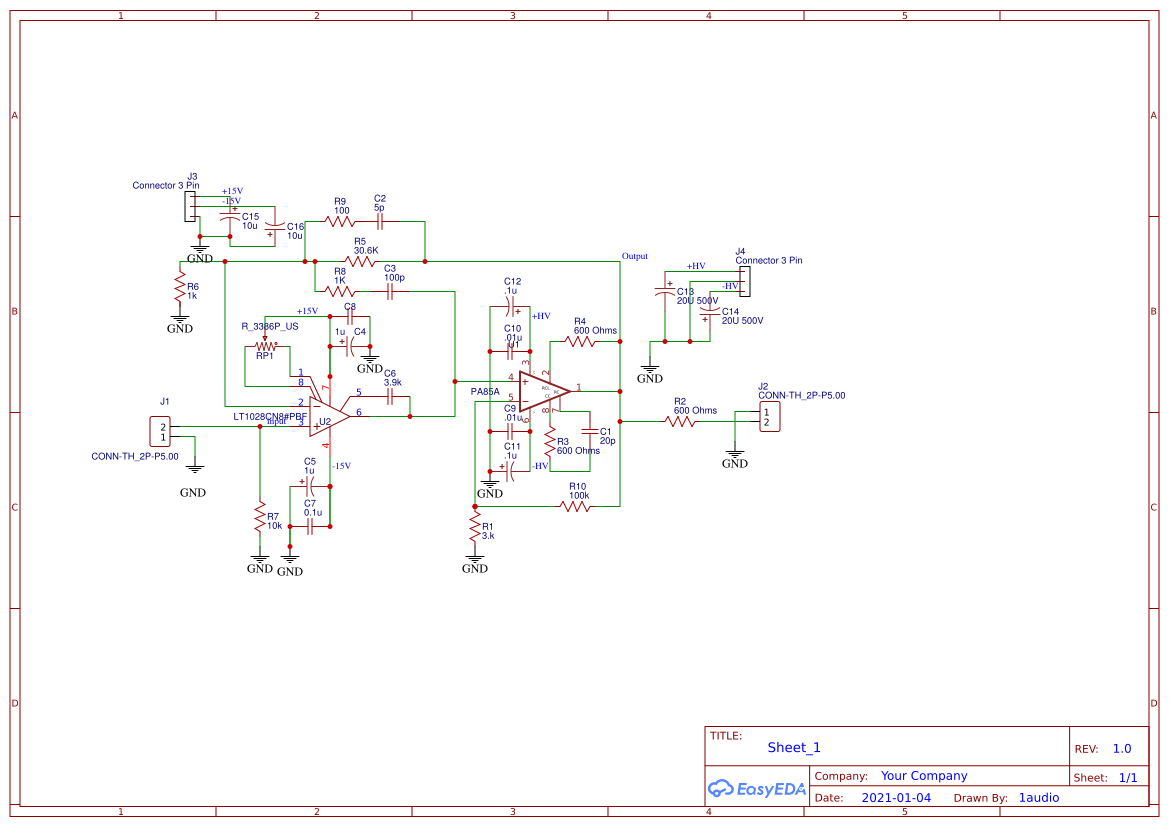Click the EasyEDA logo in the title block
Screen dimensions: 1169x827
(x=757, y=789)
